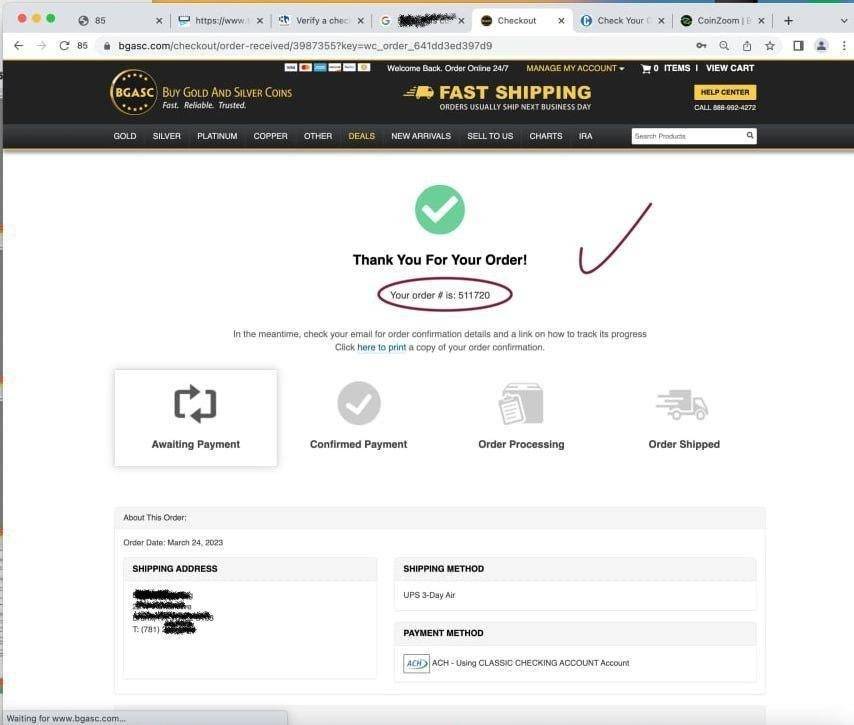The image size is (854, 725).
Task: Click the ACH payment logo
Action: pos(416,663)
